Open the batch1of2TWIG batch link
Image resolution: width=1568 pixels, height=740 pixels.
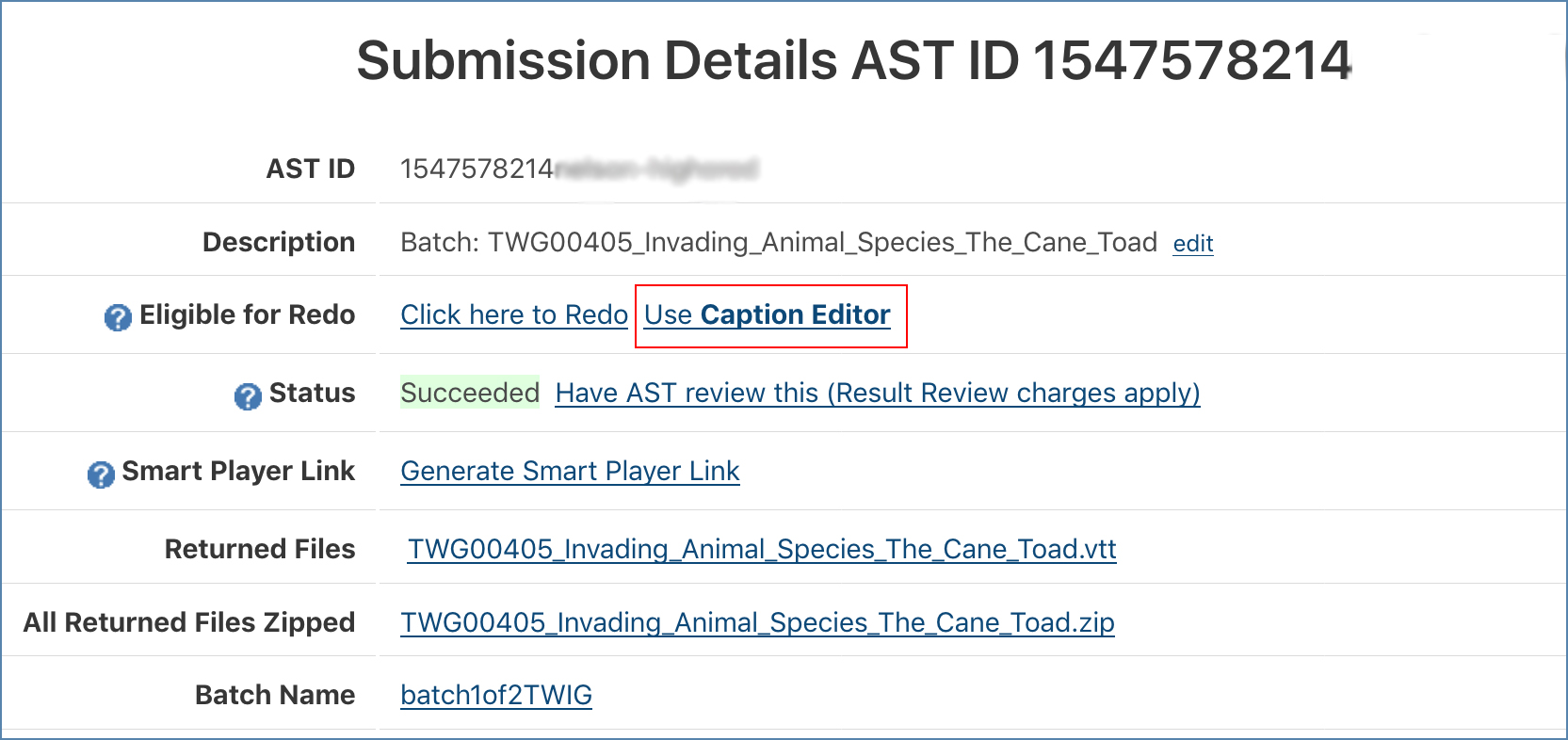[495, 695]
